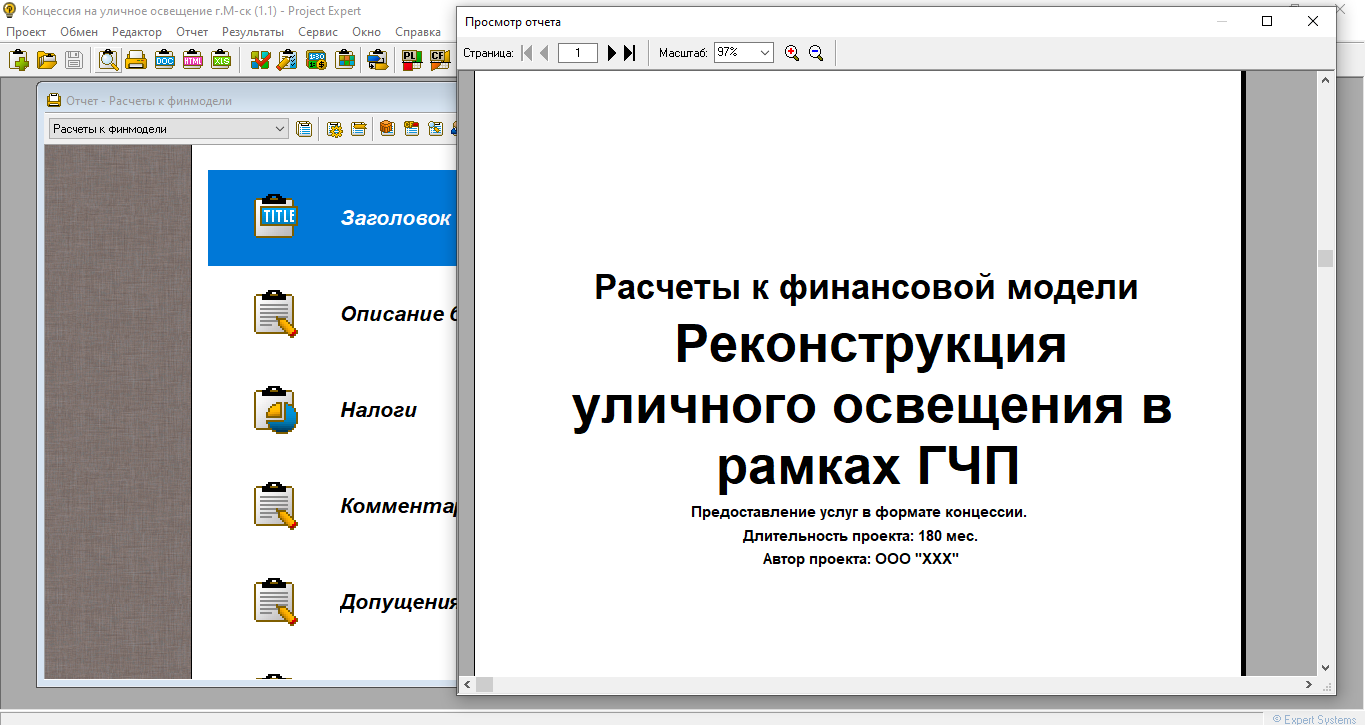This screenshot has height=725, width=1365.
Task: Open the Обмен menu
Action: [79, 32]
